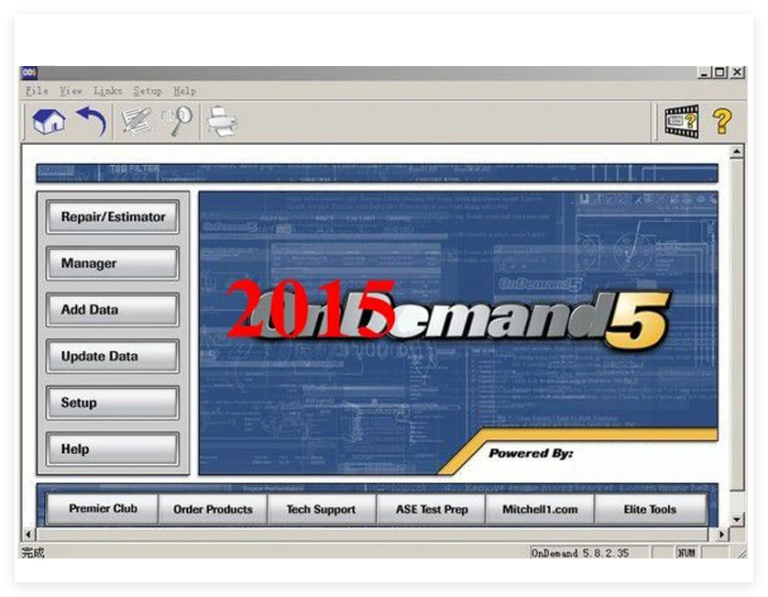Click the Add Data button
The image size is (768, 597).
point(113,310)
